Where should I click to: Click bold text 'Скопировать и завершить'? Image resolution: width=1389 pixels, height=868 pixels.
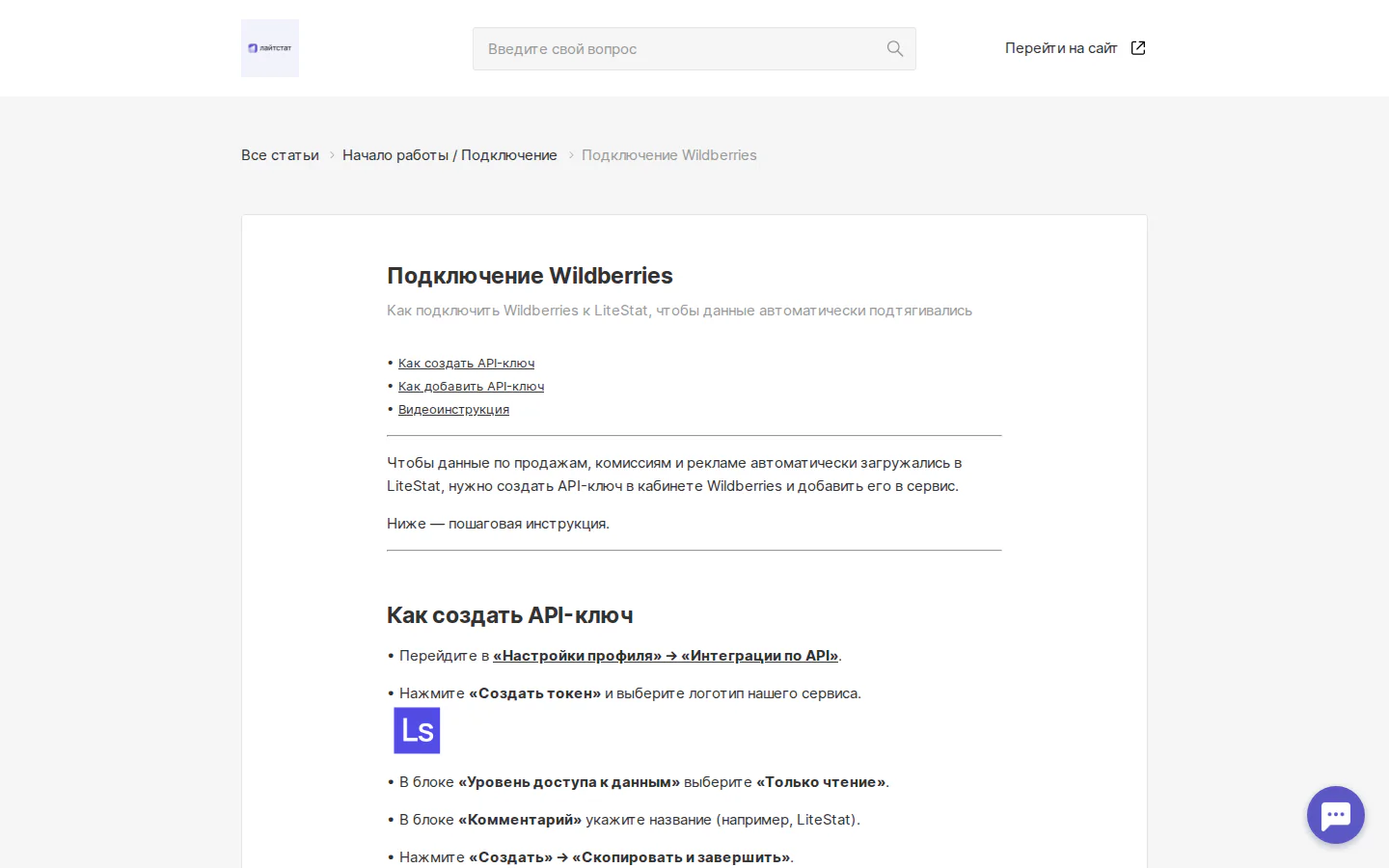[x=681, y=857]
